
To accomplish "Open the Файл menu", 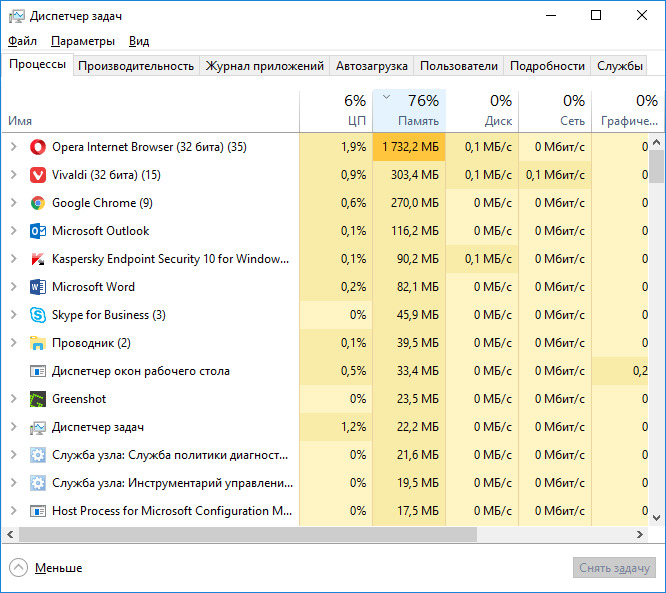I will [23, 41].
